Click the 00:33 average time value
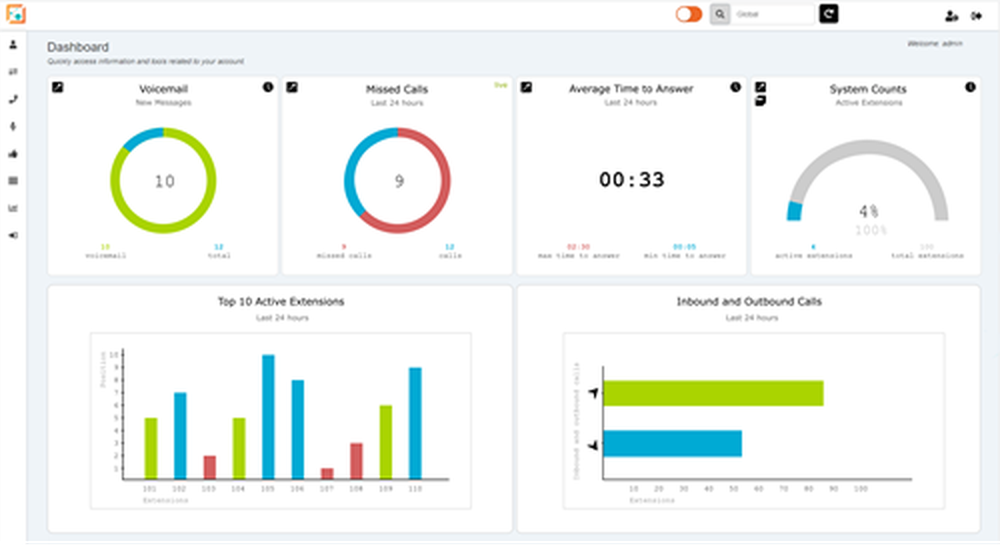Screen dimensions: 1000x546 coord(631,180)
